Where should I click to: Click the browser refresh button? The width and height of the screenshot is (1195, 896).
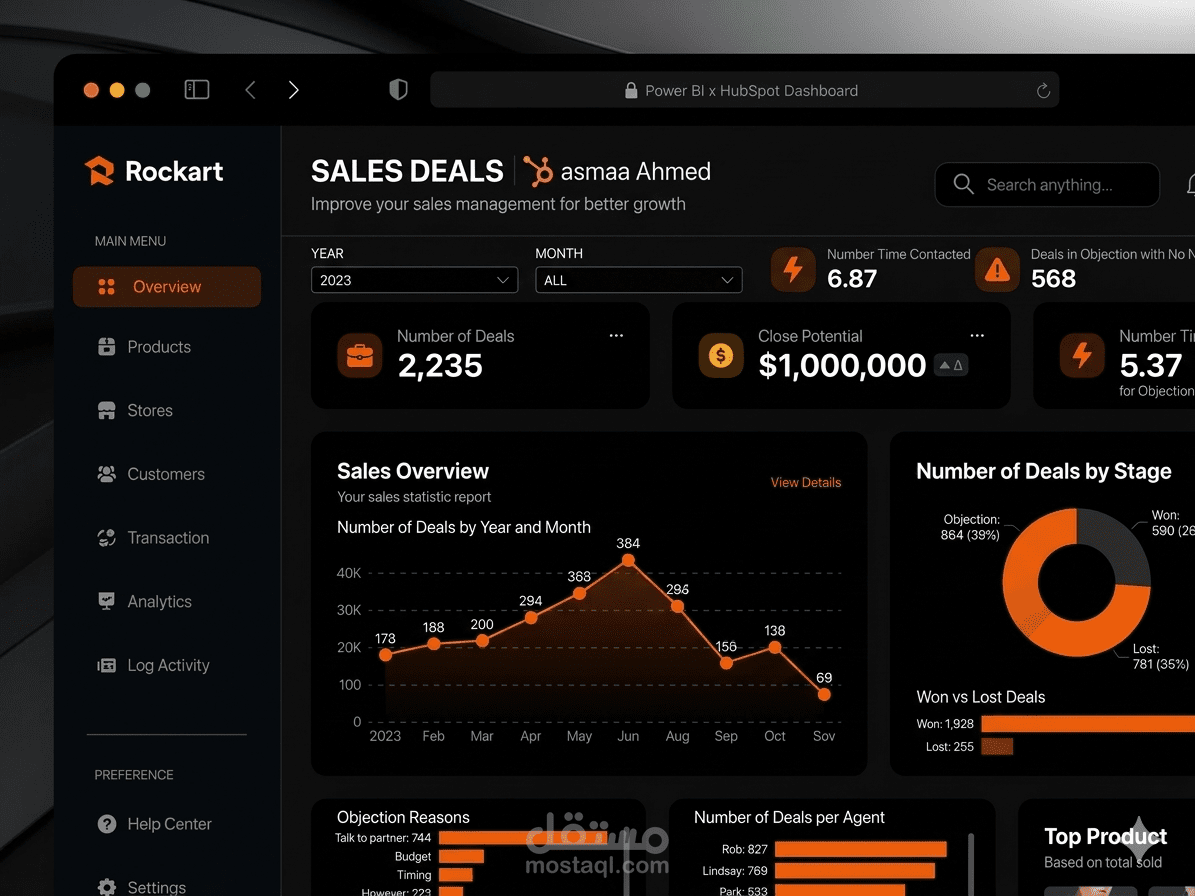coord(1043,90)
